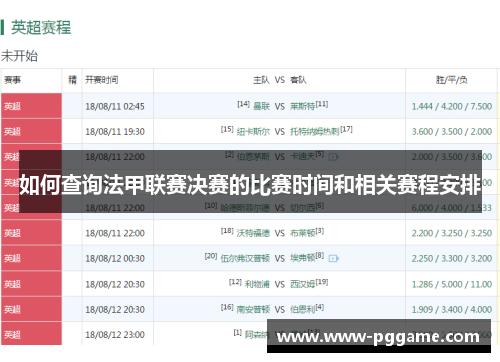500x362 pixels.
Task: Click odds 1.909 / 3.400 / 4.000
Action: [x=452, y=310]
